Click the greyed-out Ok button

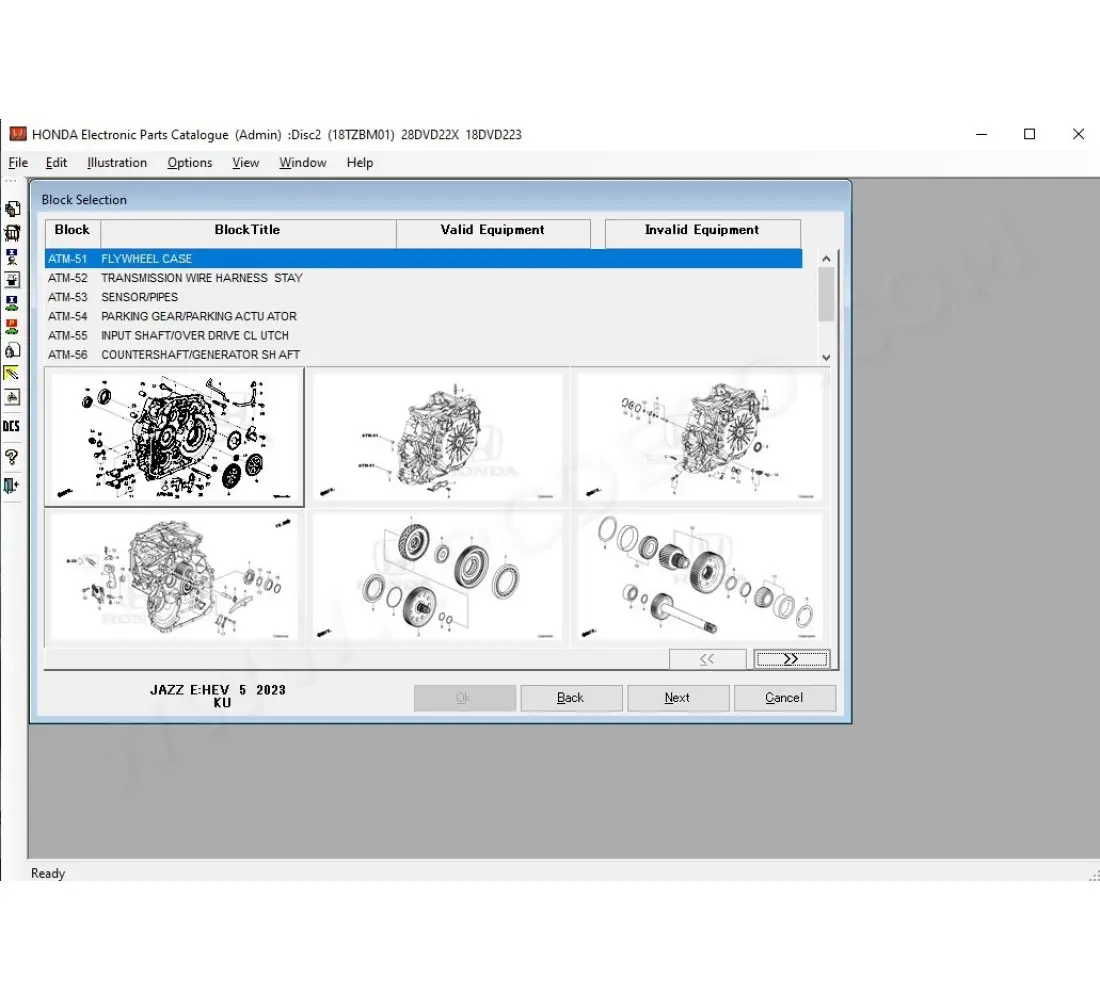[464, 698]
